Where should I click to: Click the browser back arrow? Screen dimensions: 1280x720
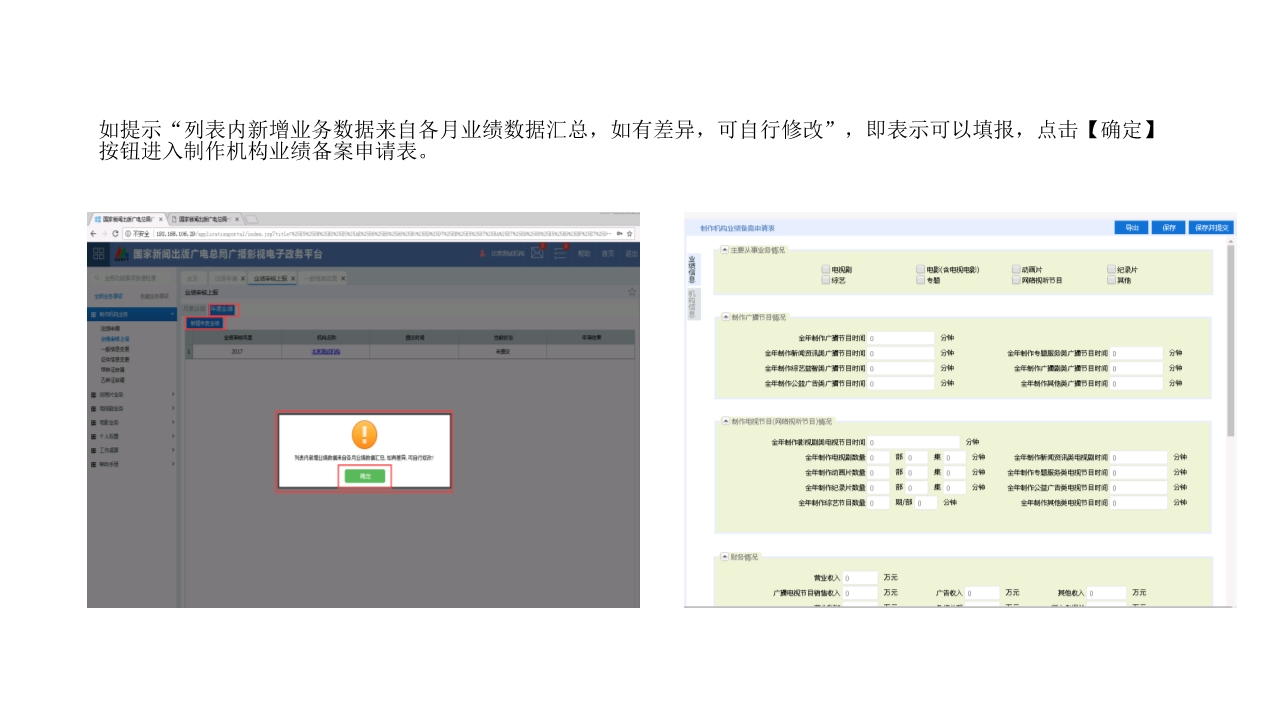(92, 233)
